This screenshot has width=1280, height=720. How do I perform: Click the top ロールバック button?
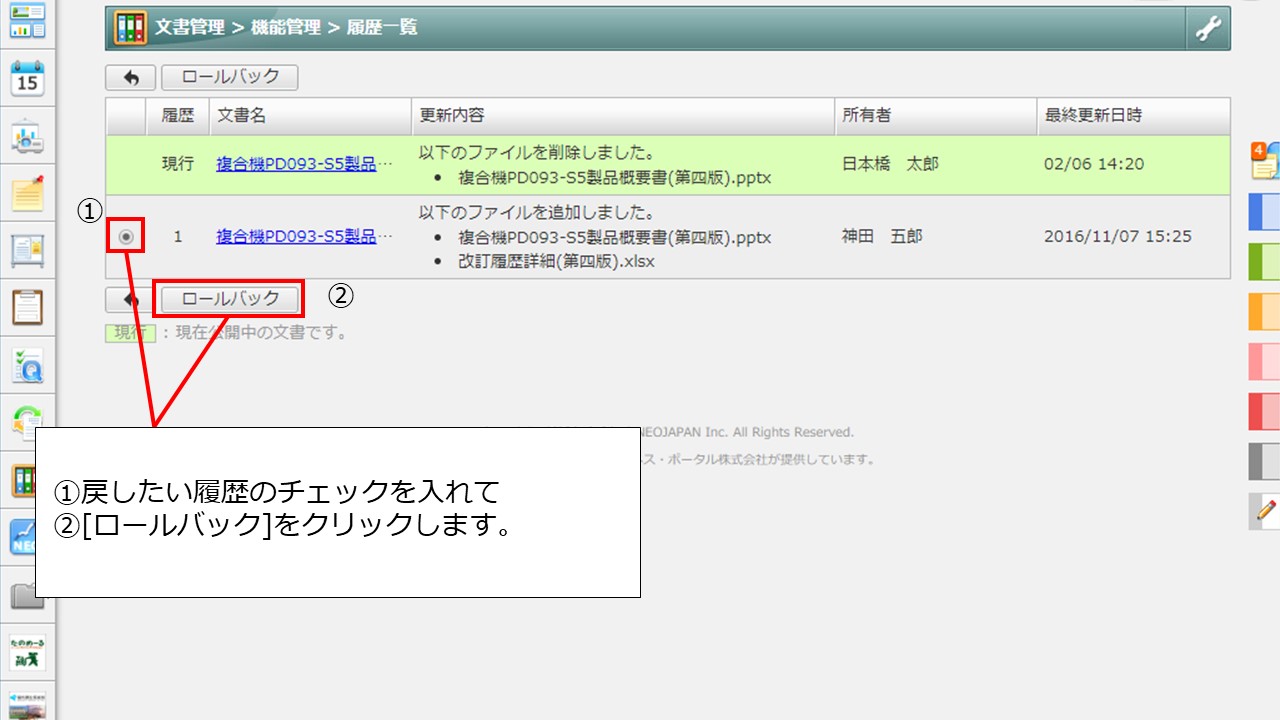229,77
